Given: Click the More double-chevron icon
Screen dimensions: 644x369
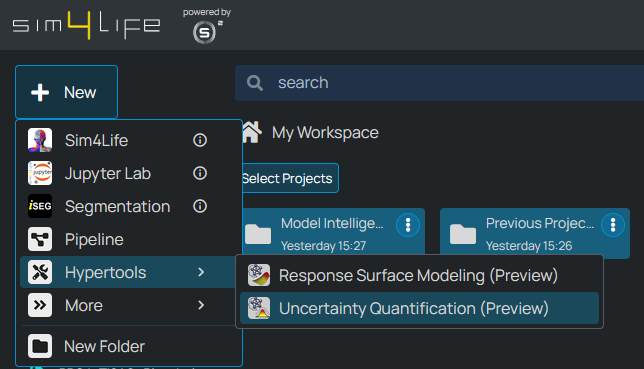Looking at the screenshot, I should 40,305.
